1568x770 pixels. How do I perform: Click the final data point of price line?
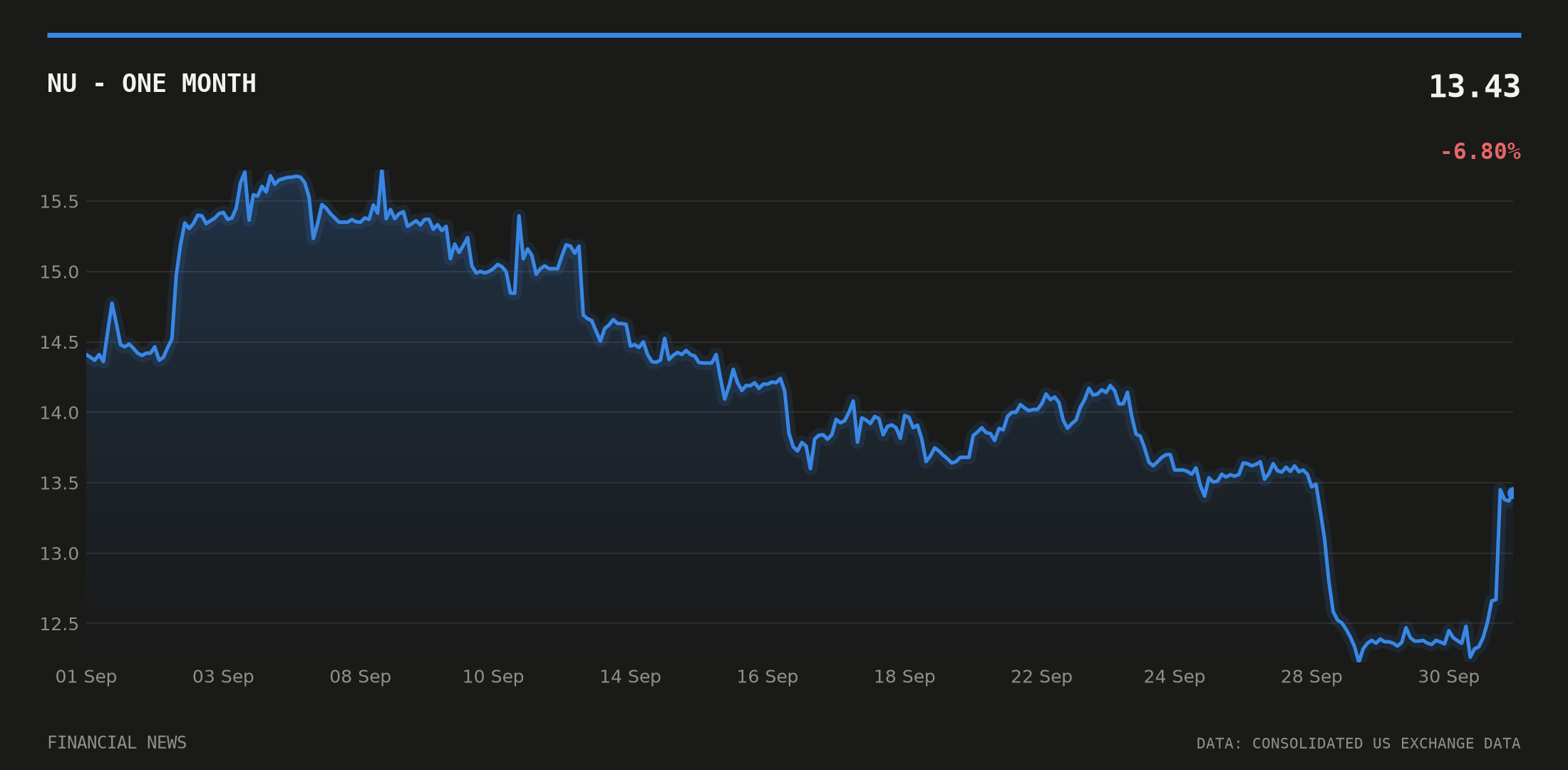coord(1512,492)
